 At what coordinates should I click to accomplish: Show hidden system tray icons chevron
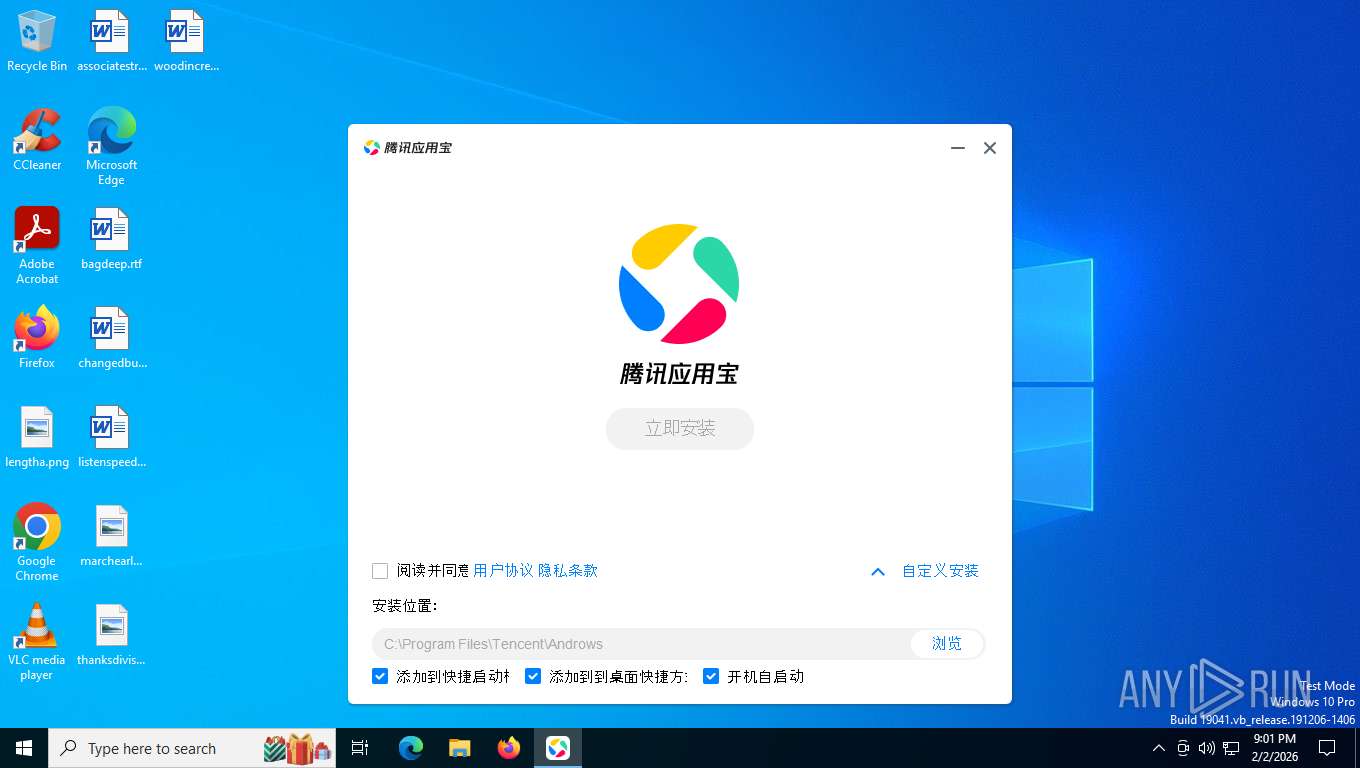(x=1159, y=748)
